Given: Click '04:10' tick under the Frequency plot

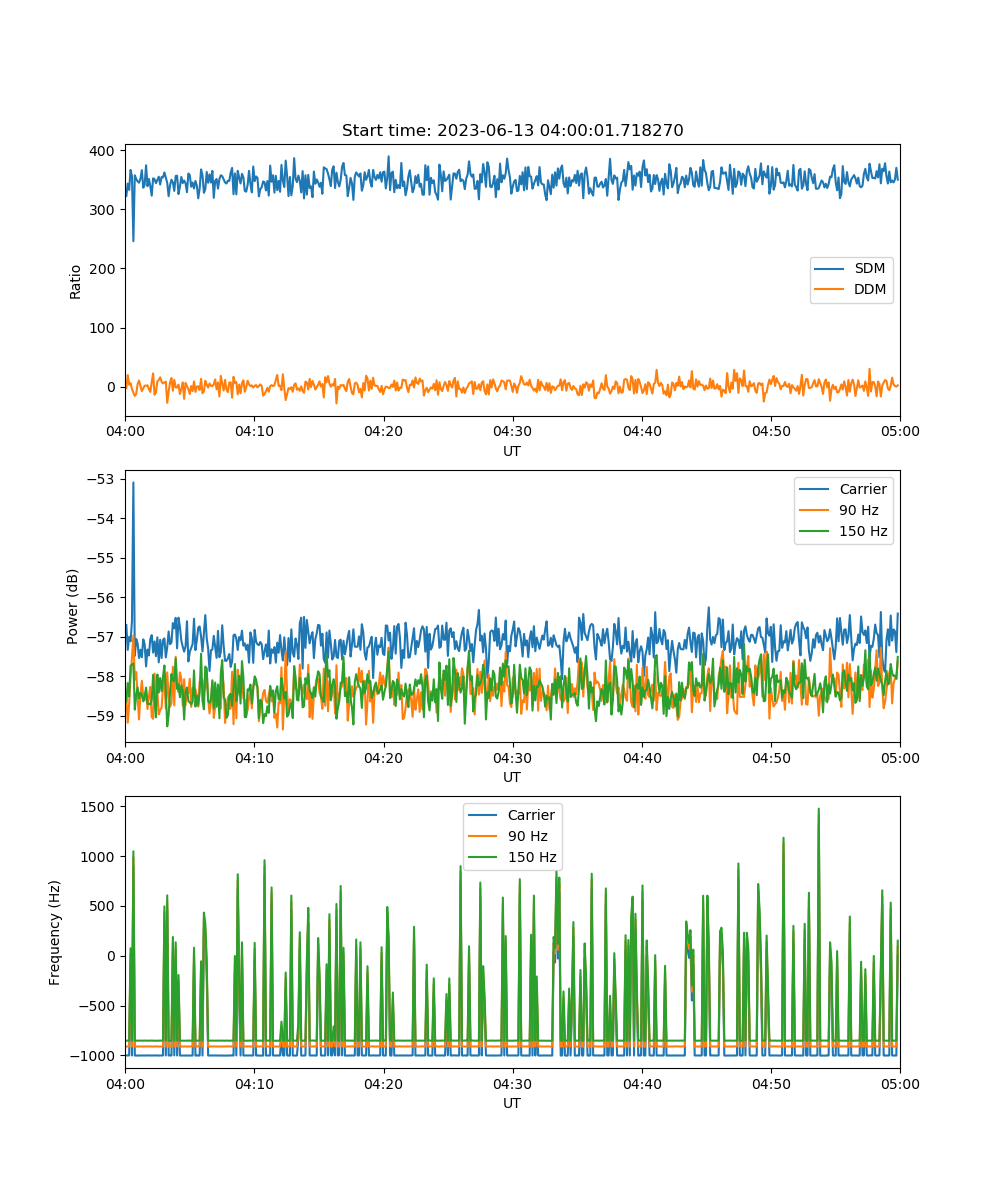Looking at the screenshot, I should pos(254,1083).
